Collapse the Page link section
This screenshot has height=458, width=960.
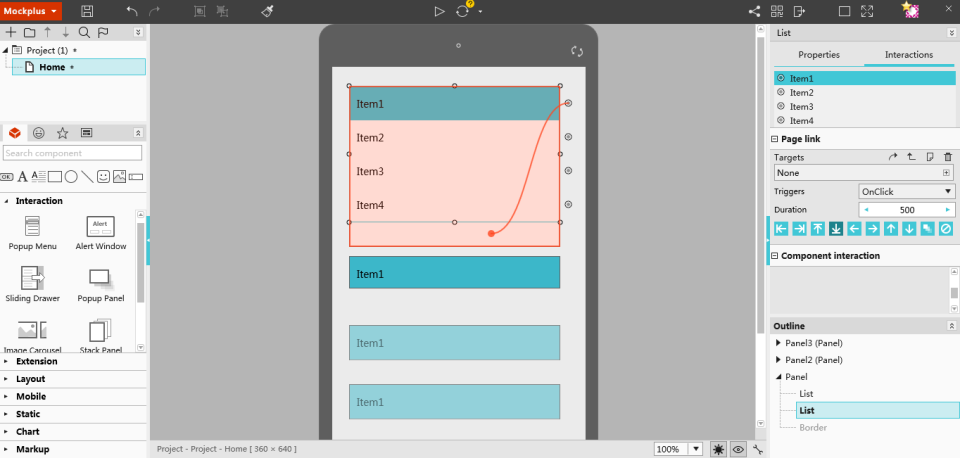point(775,139)
